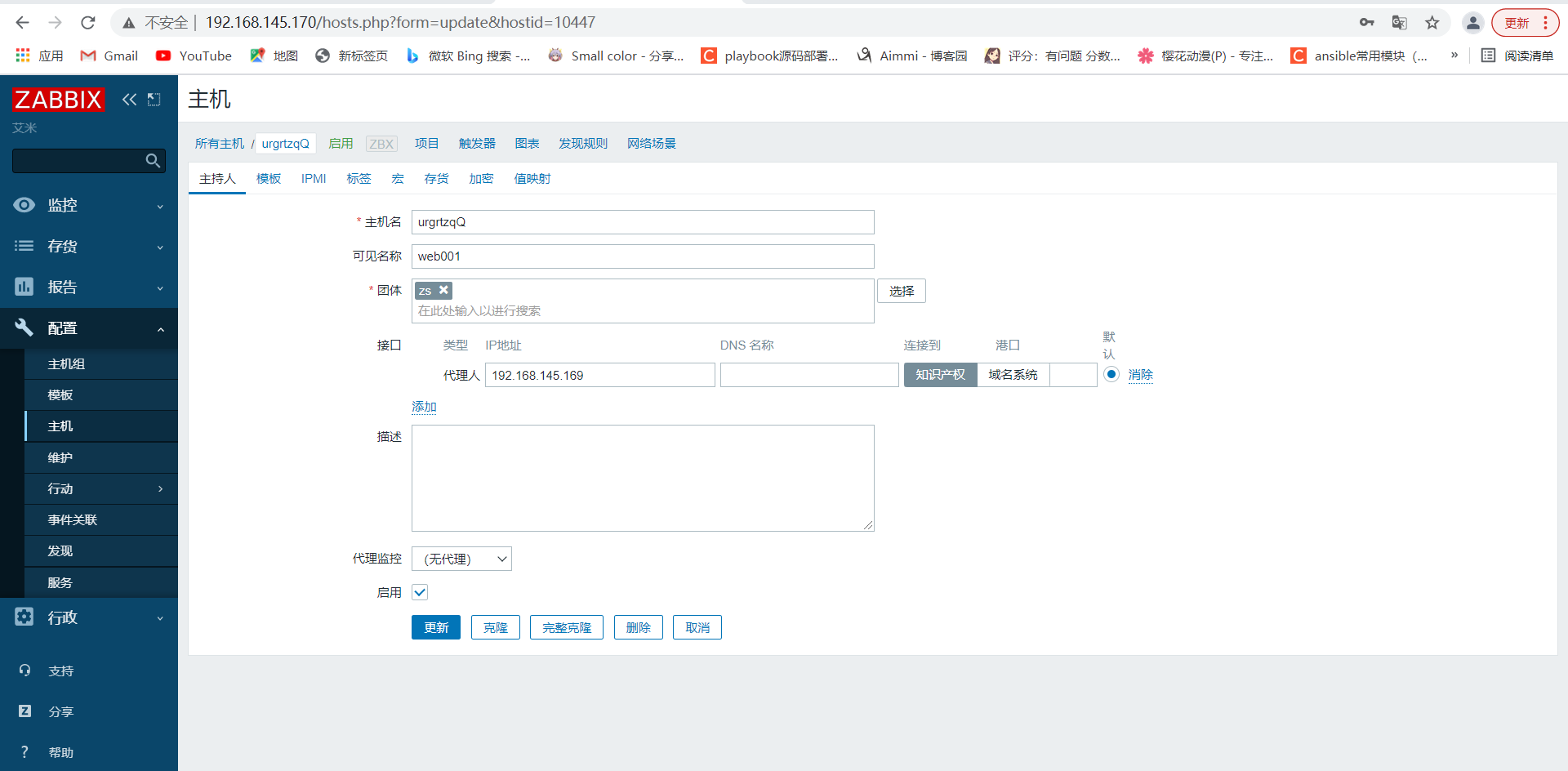Collapse the Zabbix sidebar with double-arrow icon
Screen dimensions: 1568x771
coord(129,100)
